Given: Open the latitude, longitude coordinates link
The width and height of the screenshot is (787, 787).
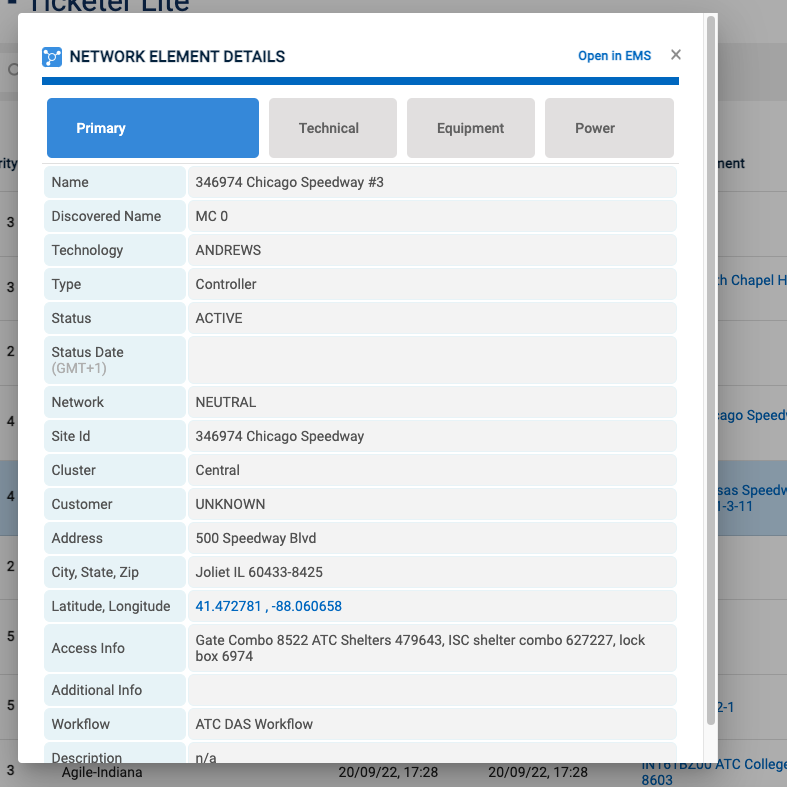Looking at the screenshot, I should click(x=268, y=606).
